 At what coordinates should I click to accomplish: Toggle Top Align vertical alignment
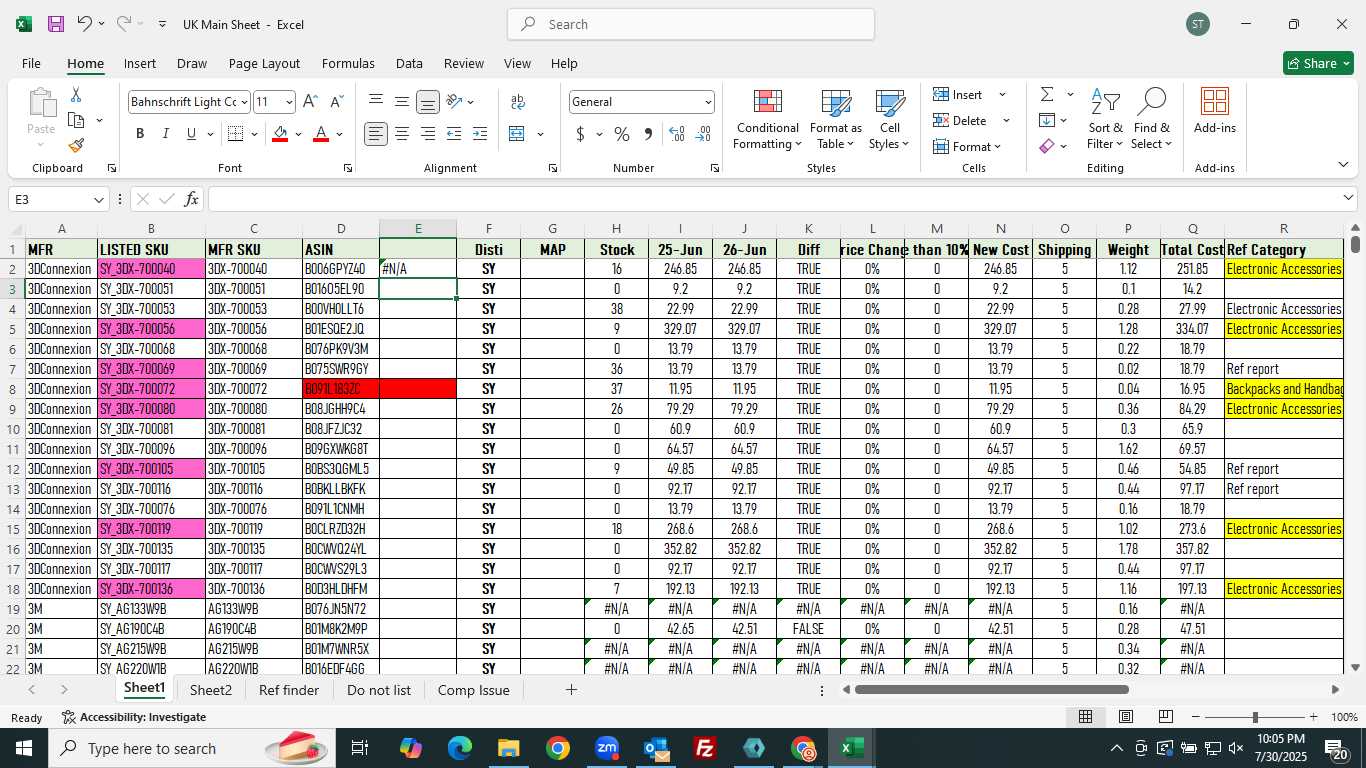376,101
